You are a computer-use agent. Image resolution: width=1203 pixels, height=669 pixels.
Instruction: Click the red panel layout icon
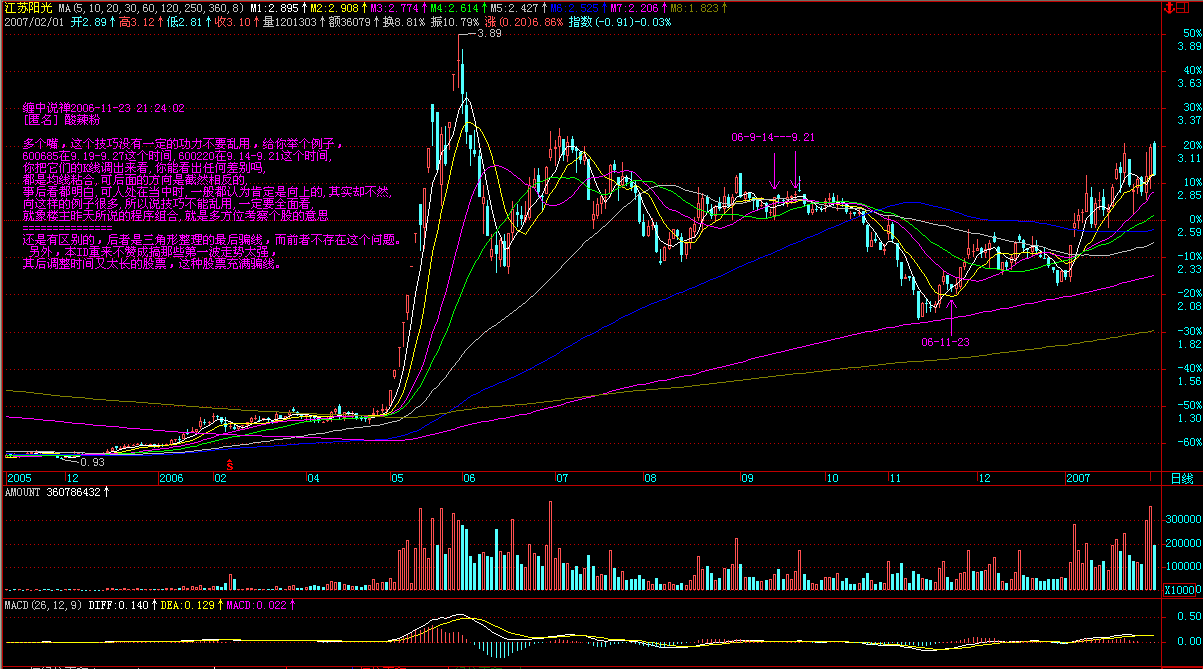1183,7
